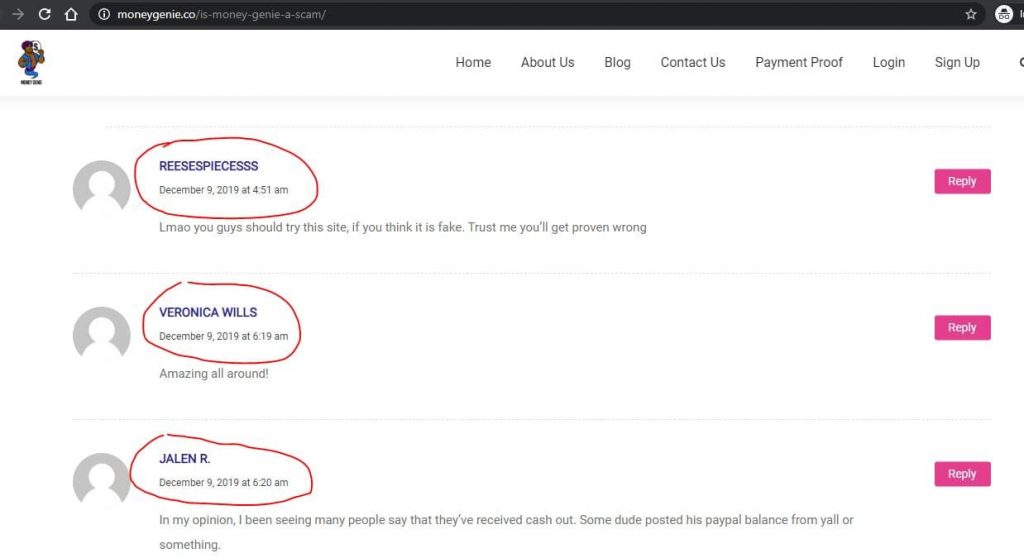Image resolution: width=1024 pixels, height=558 pixels.
Task: Click REESESPIECESSS avatar image
Action: click(101, 188)
